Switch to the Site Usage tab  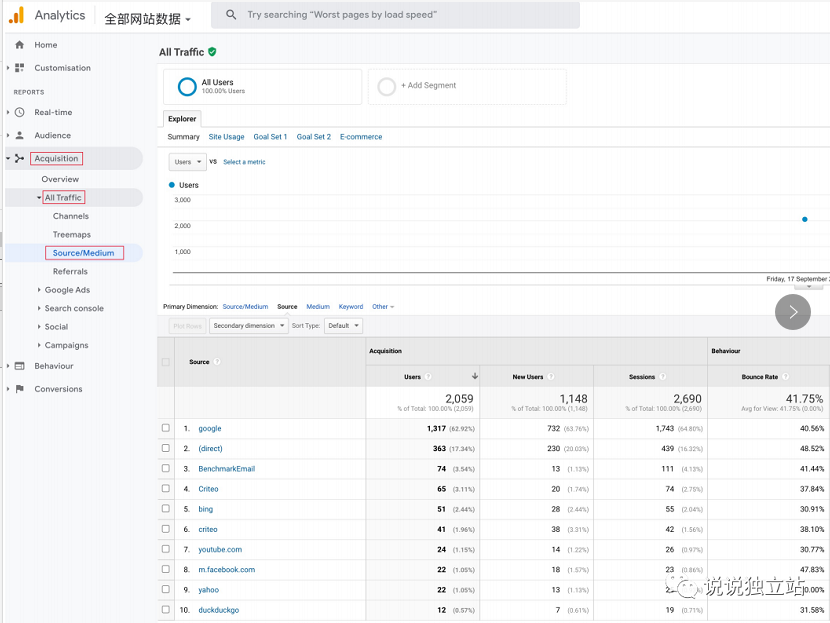pos(226,137)
